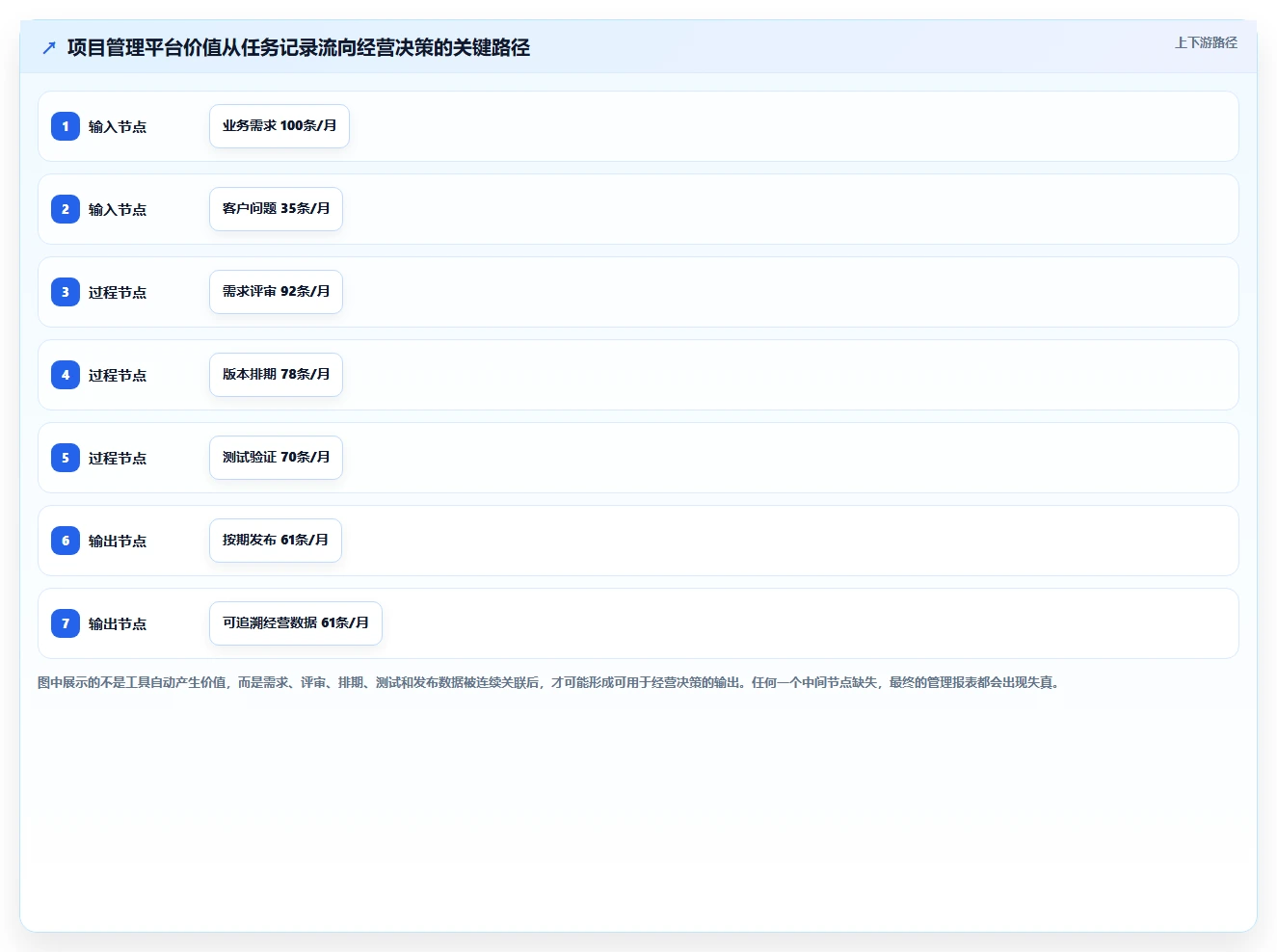Screen dimensions: 1277x952
Task: Click 过程节点 label in row 3
Action: click(118, 293)
